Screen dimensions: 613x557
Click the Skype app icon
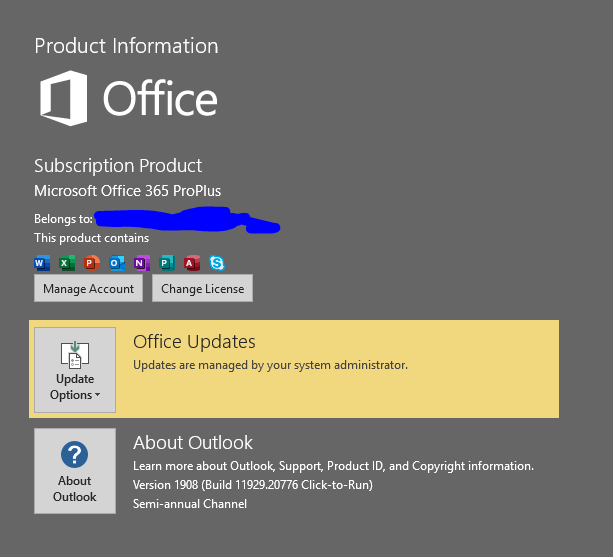(217, 263)
